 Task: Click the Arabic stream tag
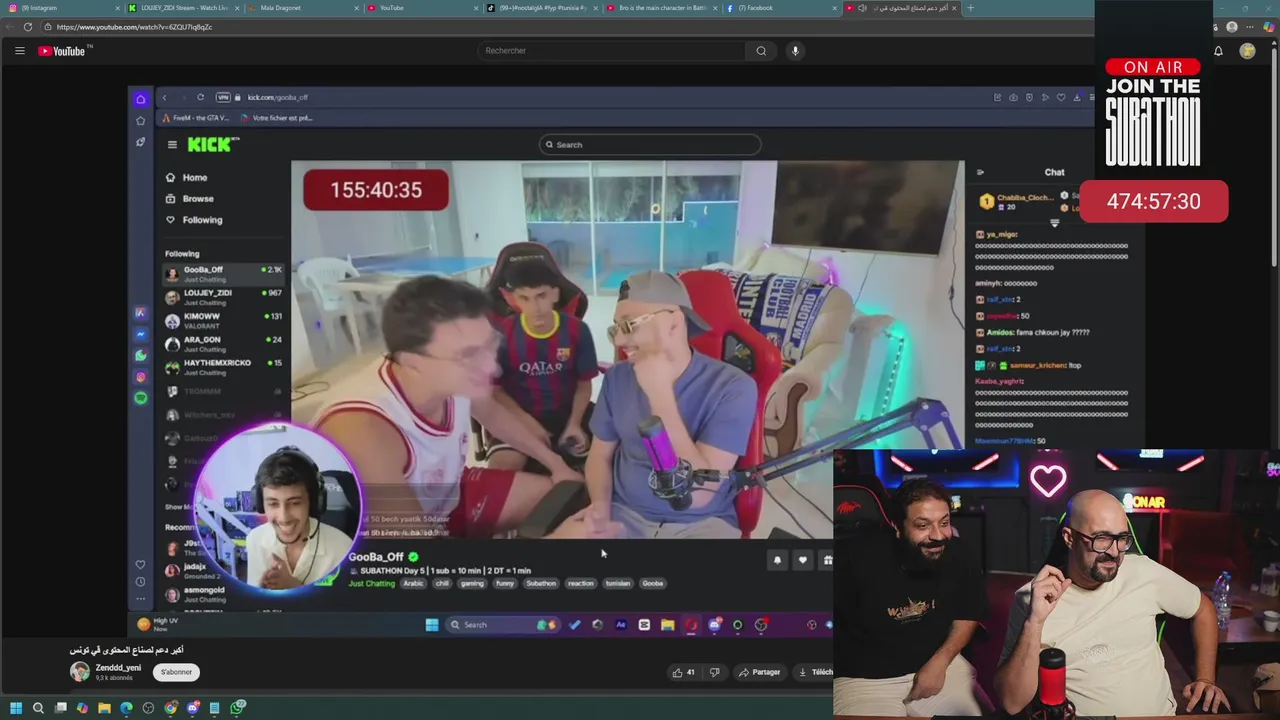click(414, 583)
